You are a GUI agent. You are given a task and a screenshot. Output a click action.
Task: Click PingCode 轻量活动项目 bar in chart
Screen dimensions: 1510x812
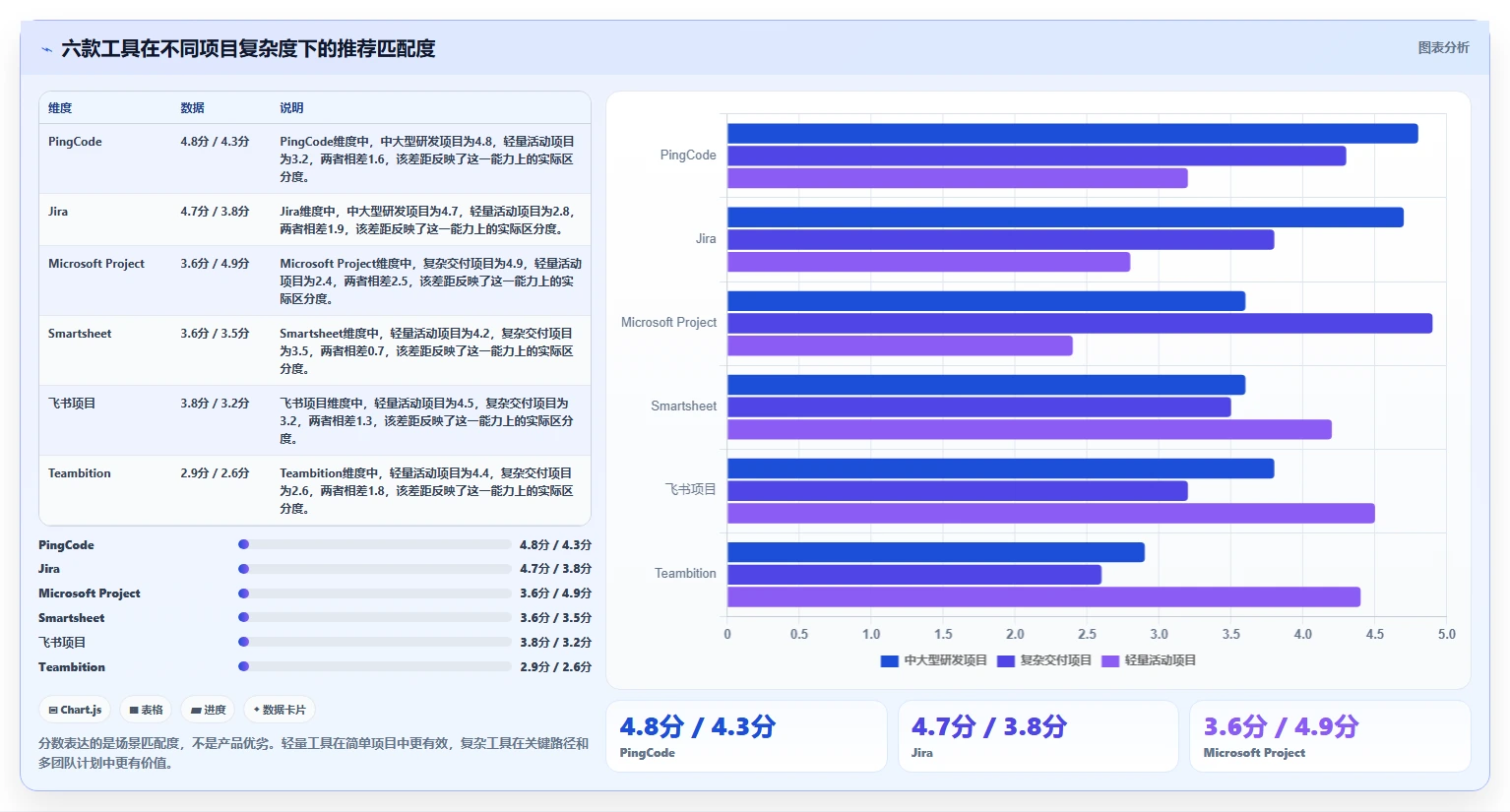click(x=958, y=178)
